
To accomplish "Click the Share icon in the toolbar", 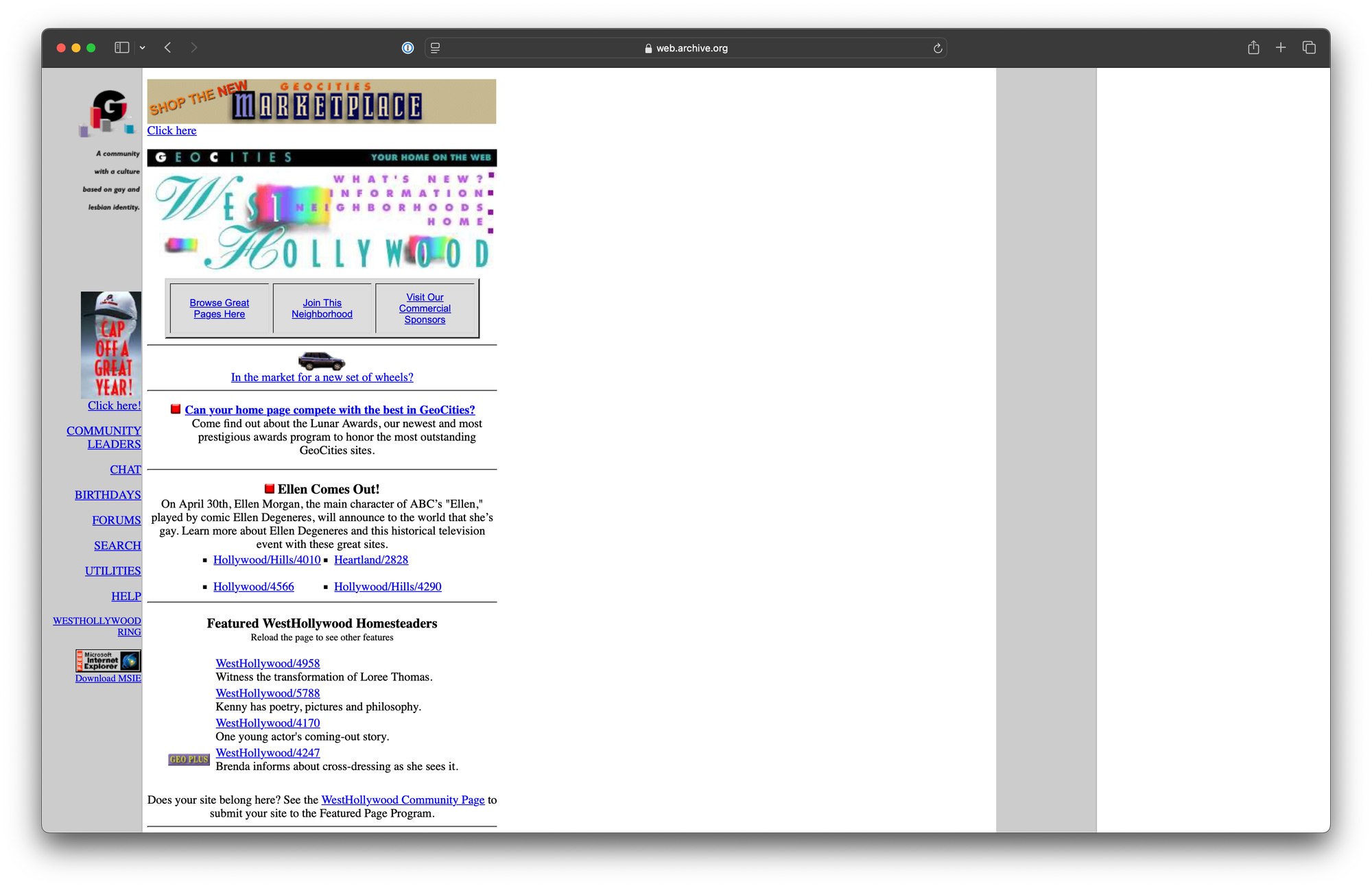I will [1253, 47].
